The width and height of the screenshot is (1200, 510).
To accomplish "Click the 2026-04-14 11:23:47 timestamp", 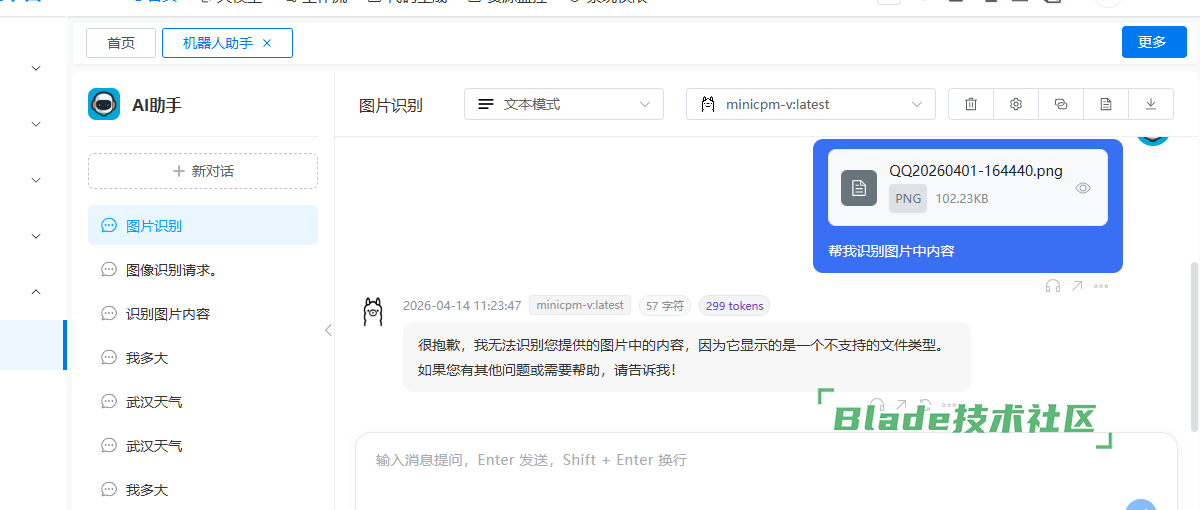I will click(x=462, y=306).
